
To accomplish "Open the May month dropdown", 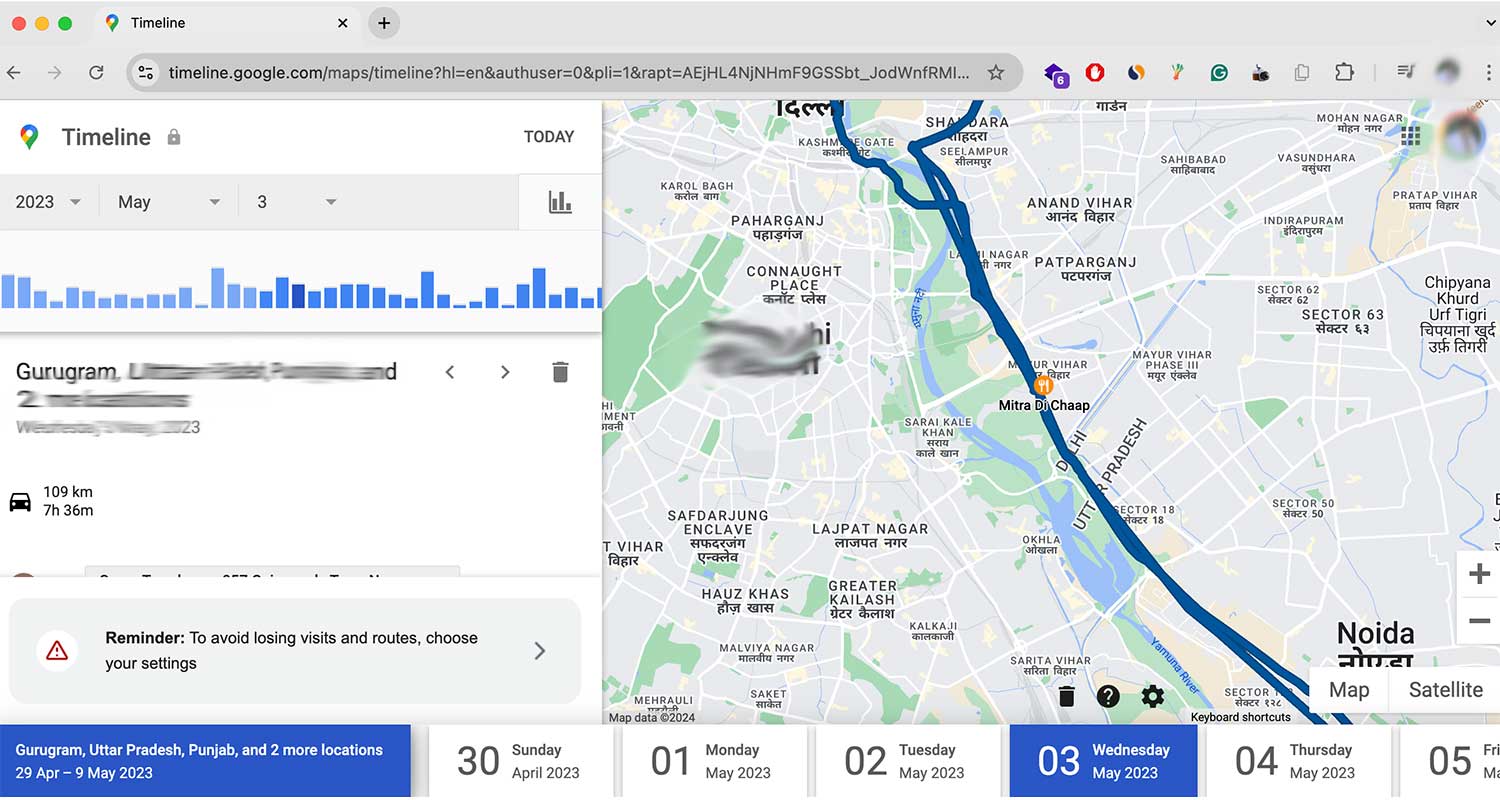I will (168, 201).
